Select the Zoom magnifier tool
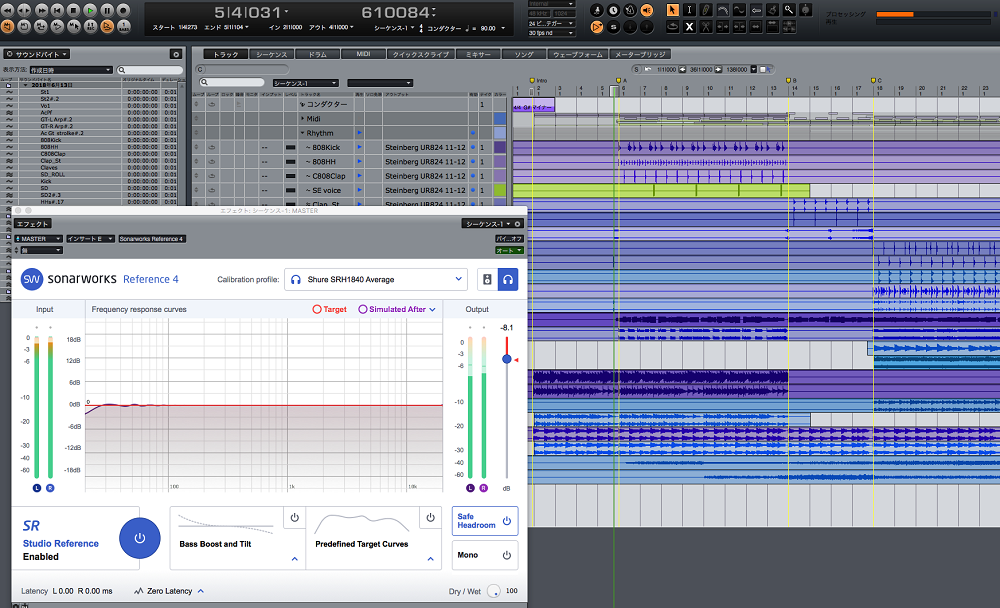1000x608 pixels. pyautogui.click(x=789, y=10)
